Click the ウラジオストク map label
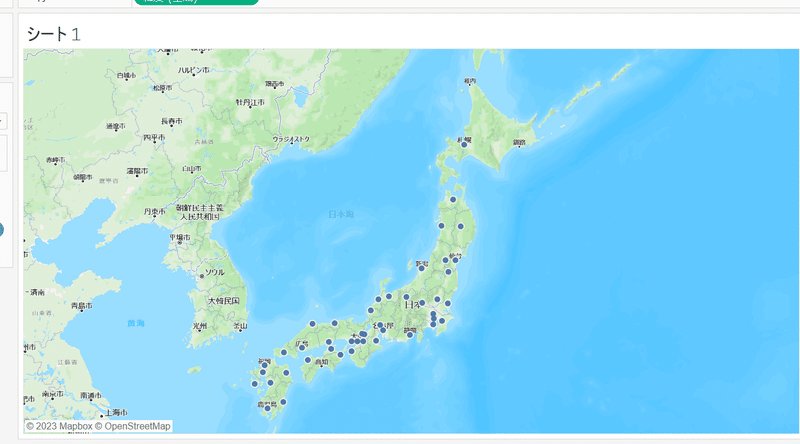The width and height of the screenshot is (800, 444). [x=291, y=139]
